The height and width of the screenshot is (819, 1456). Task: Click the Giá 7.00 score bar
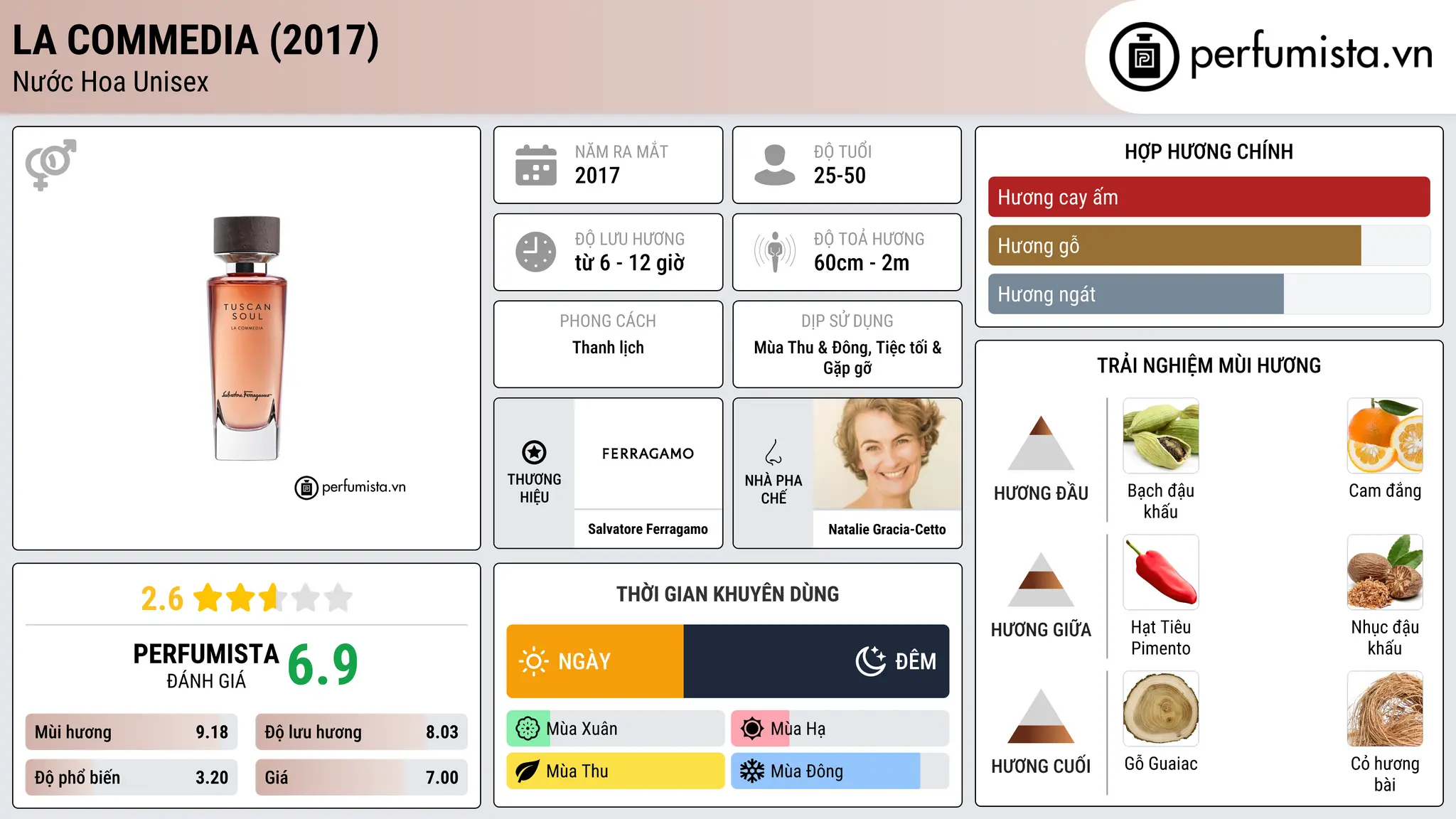(x=362, y=777)
